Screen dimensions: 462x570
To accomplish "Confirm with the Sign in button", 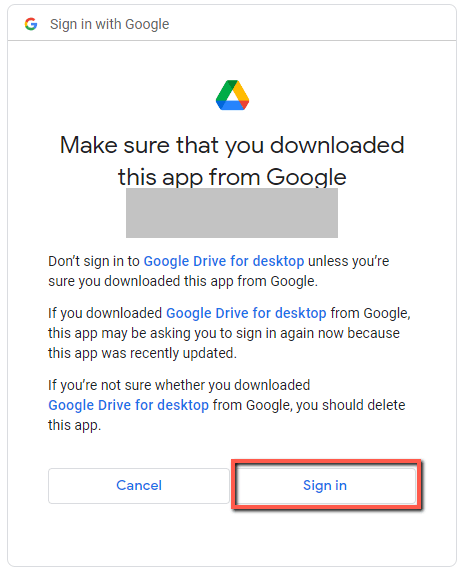I will (x=325, y=485).
